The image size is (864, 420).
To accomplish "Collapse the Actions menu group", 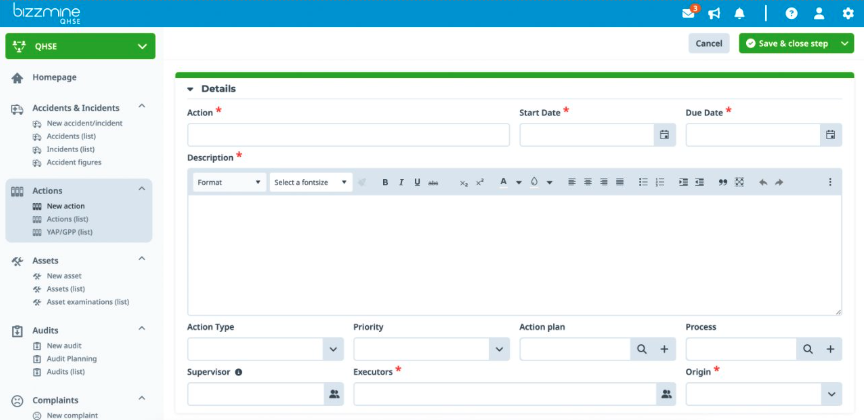I will (142, 189).
